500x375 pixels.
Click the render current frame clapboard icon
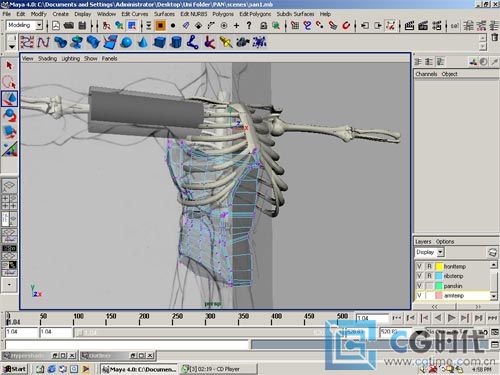(409, 25)
